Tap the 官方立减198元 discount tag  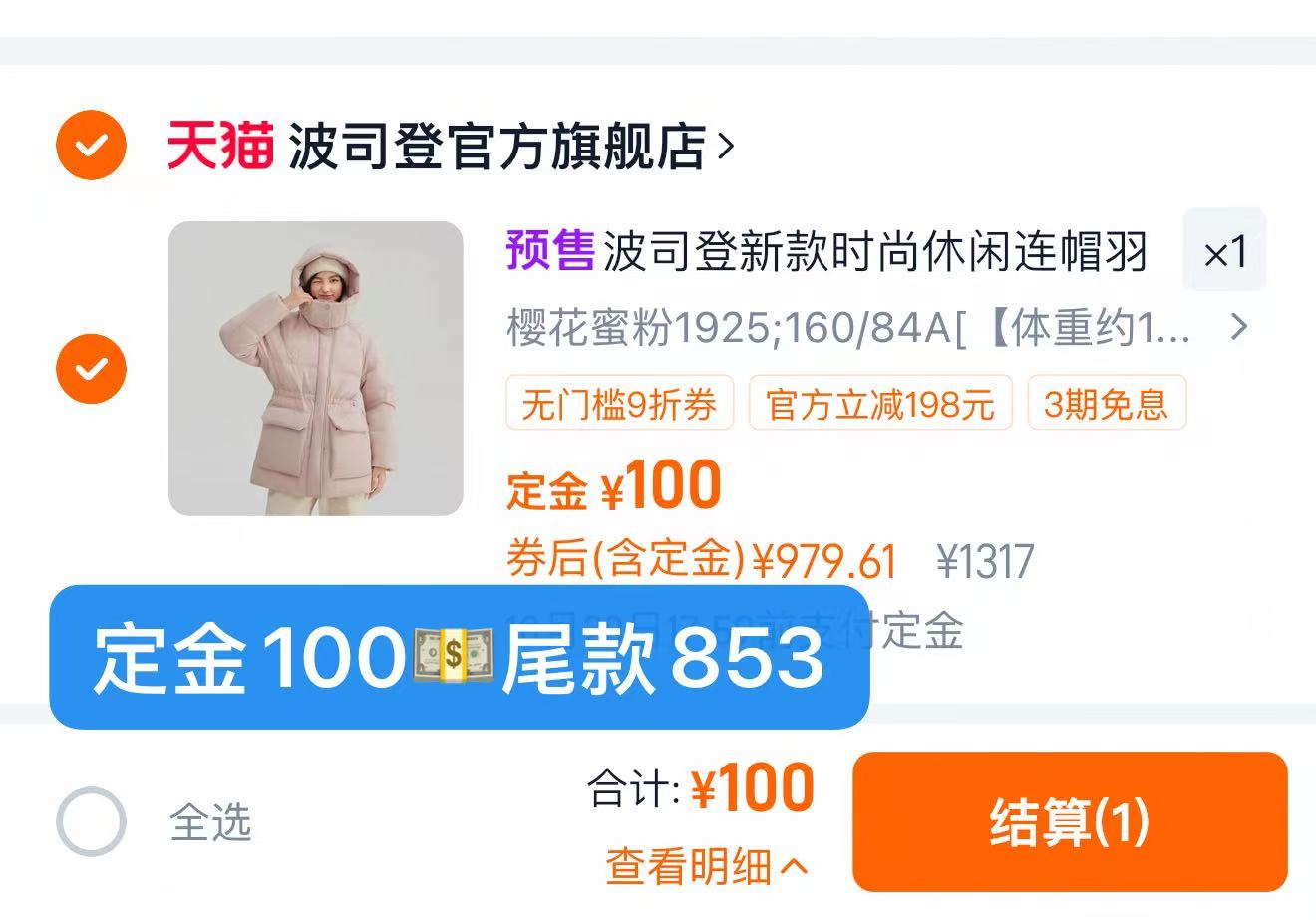[x=880, y=403]
